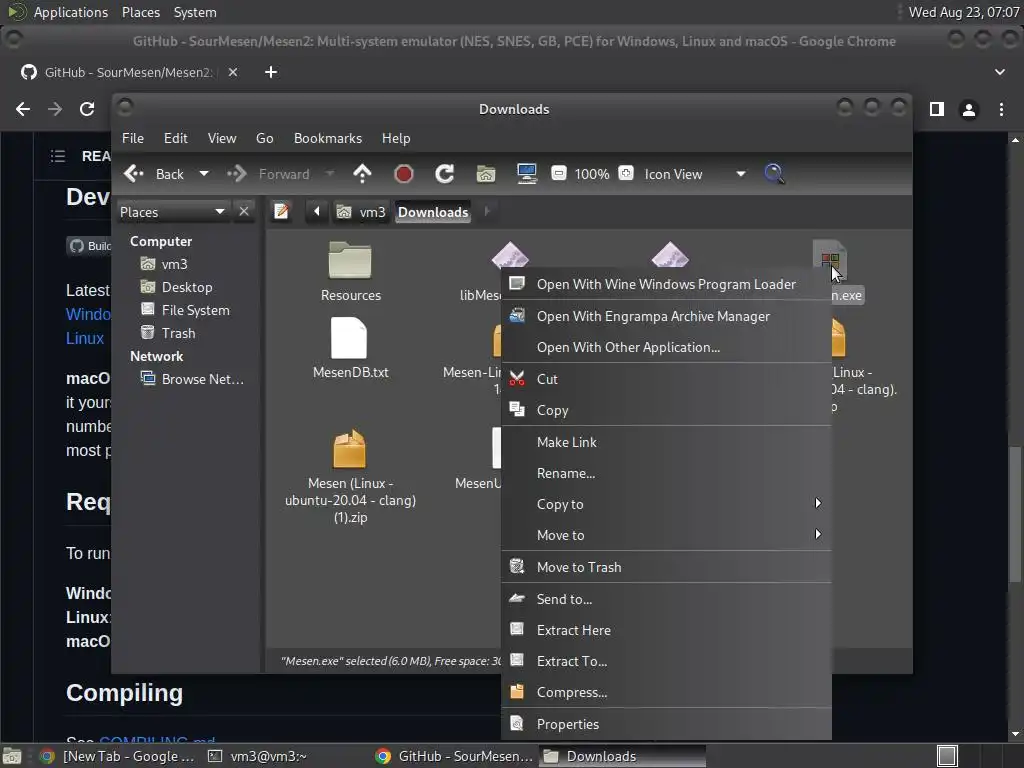Toggle the text location edit icon
The width and height of the screenshot is (1024, 768).
click(281, 212)
